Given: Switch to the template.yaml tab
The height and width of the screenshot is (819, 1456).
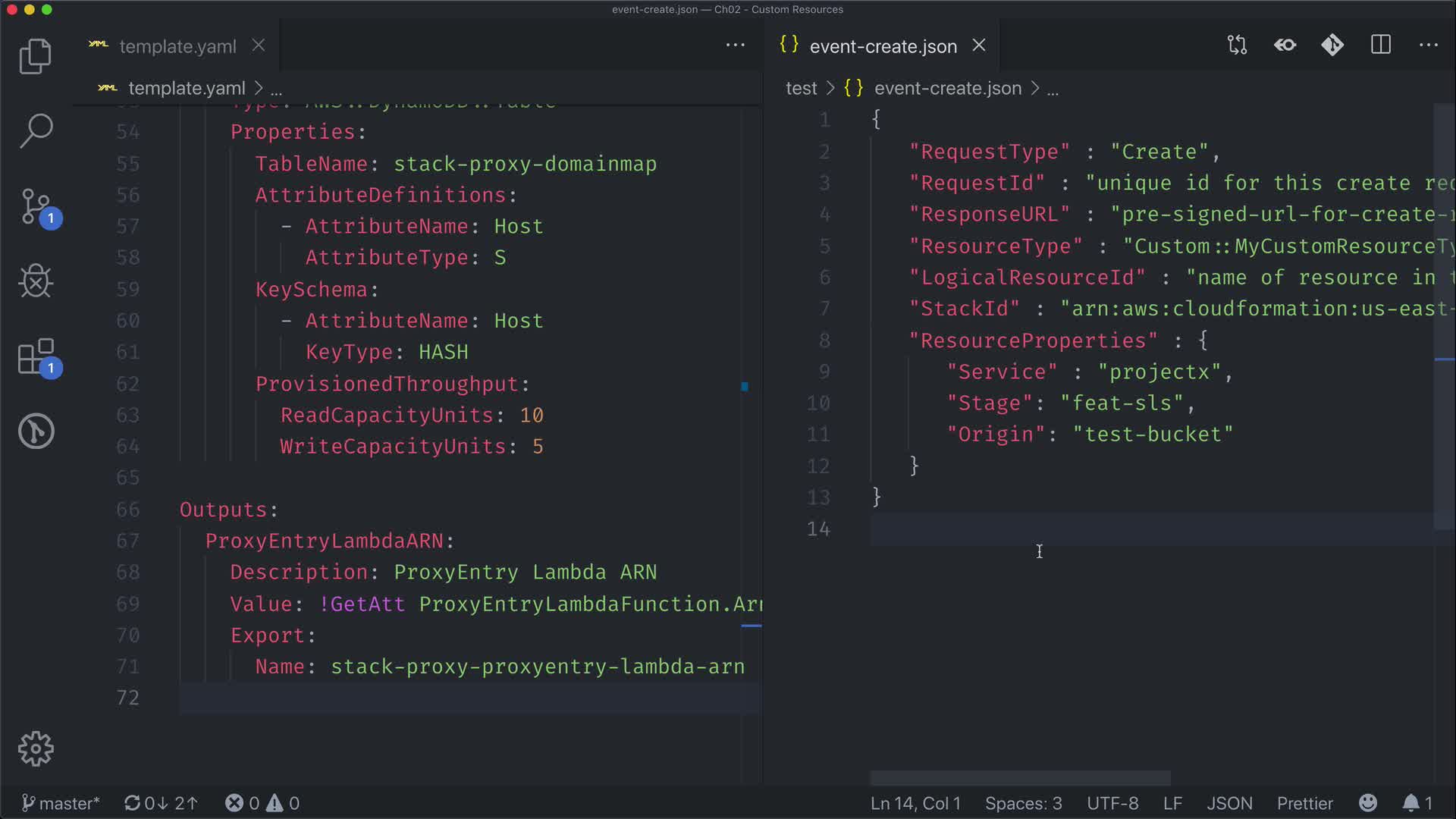Looking at the screenshot, I should pyautogui.click(x=177, y=46).
